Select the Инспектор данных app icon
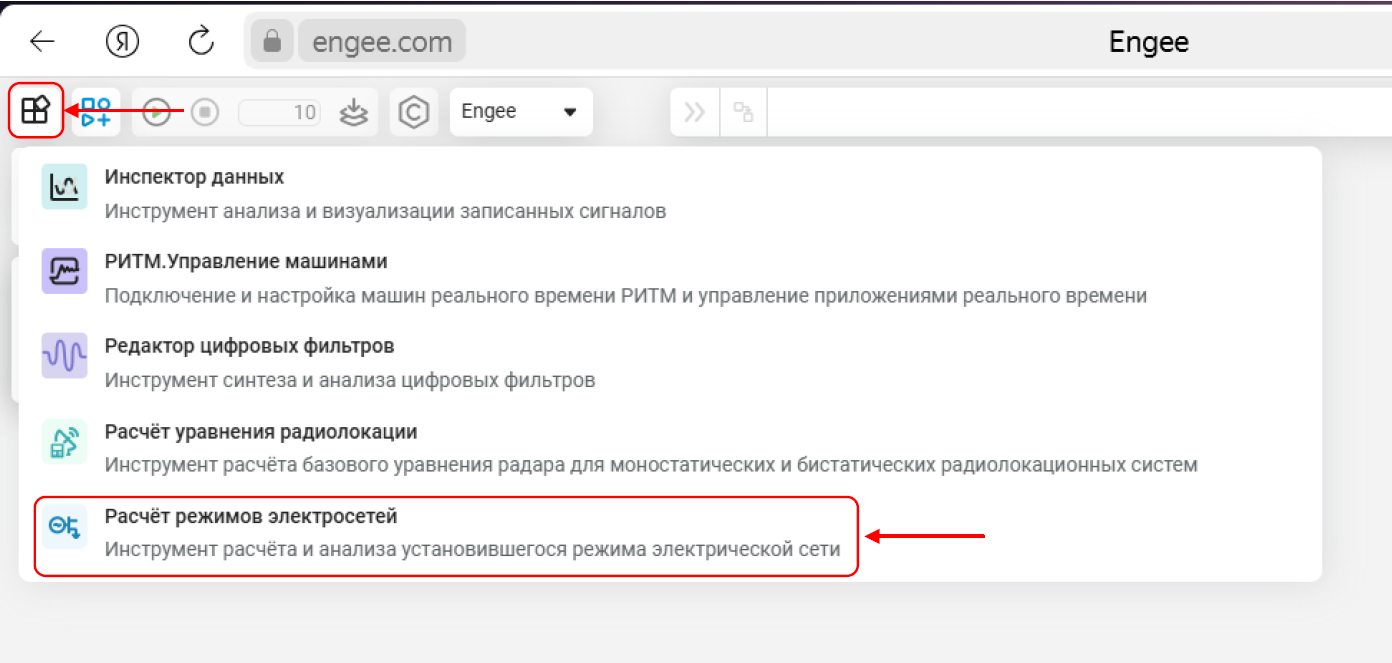This screenshot has width=1392, height=663. 64,186
